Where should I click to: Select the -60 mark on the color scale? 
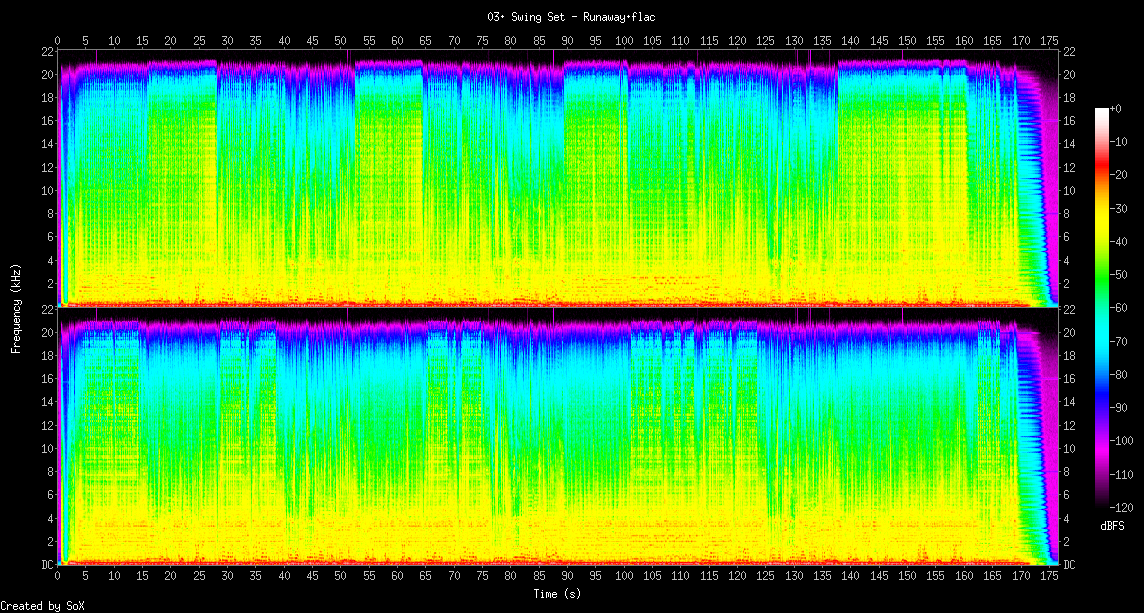[x=1120, y=309]
